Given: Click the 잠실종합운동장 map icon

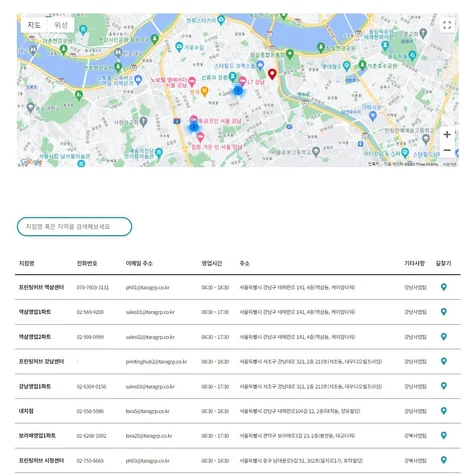Looking at the screenshot, I should pos(290,54).
